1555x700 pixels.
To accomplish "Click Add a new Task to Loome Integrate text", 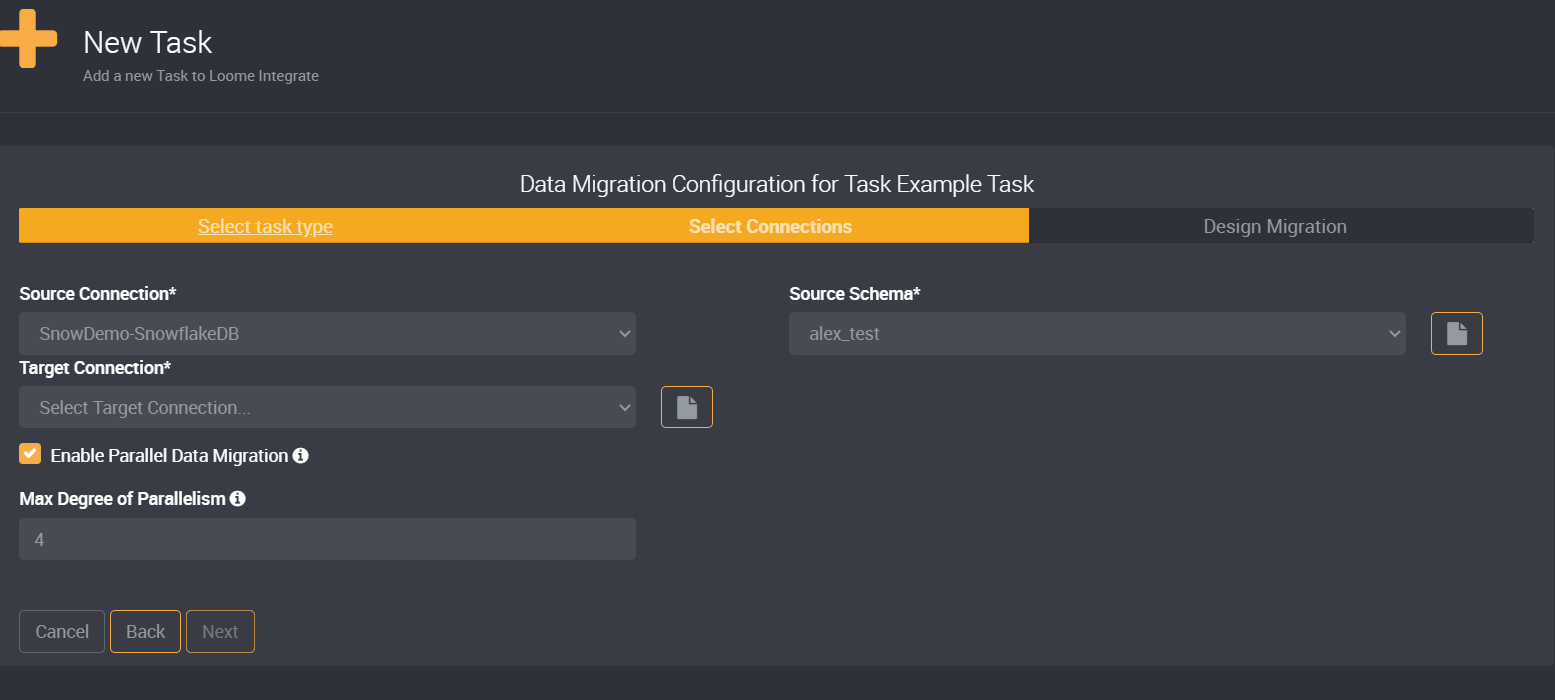I will [x=201, y=75].
